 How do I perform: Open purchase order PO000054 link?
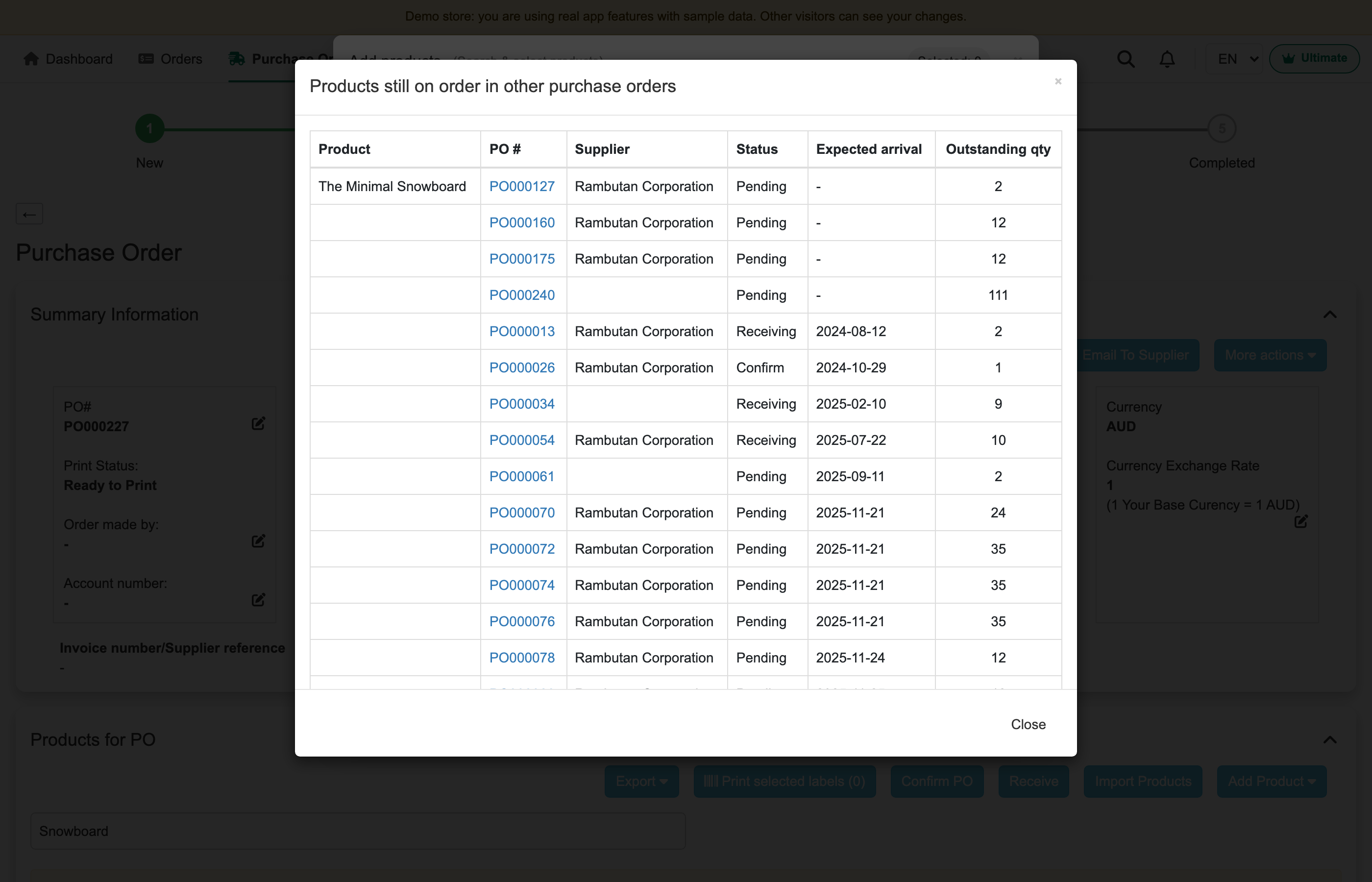tap(522, 440)
